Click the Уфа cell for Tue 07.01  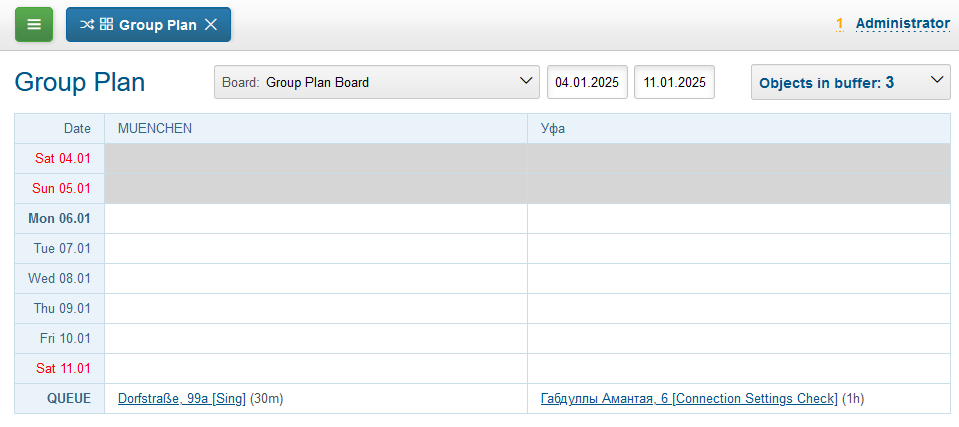click(738, 249)
